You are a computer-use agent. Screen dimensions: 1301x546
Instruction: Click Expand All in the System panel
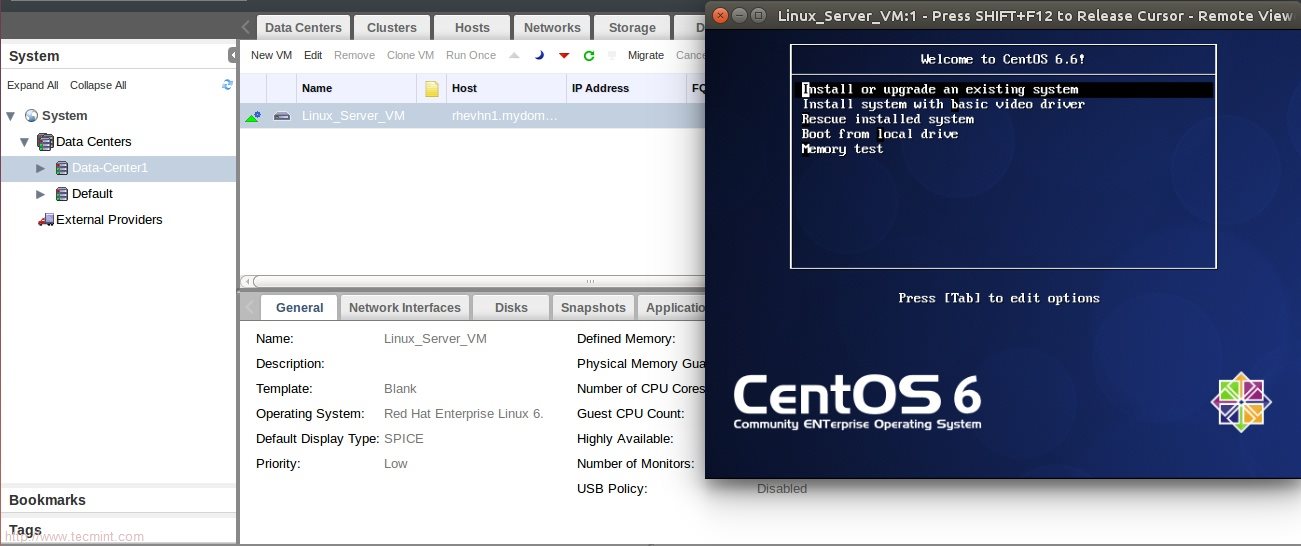33,86
